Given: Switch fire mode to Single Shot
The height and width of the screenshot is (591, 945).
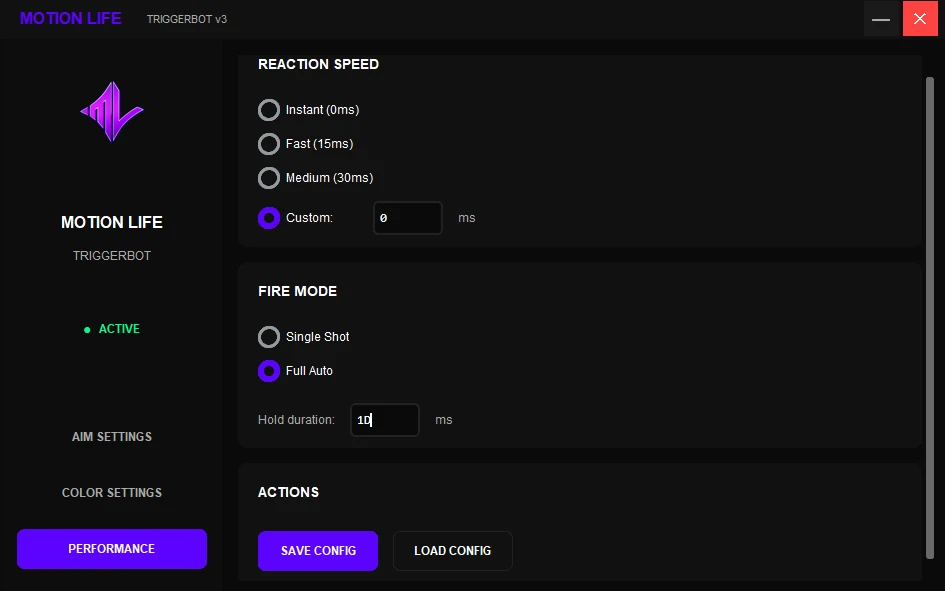Looking at the screenshot, I should coord(269,337).
